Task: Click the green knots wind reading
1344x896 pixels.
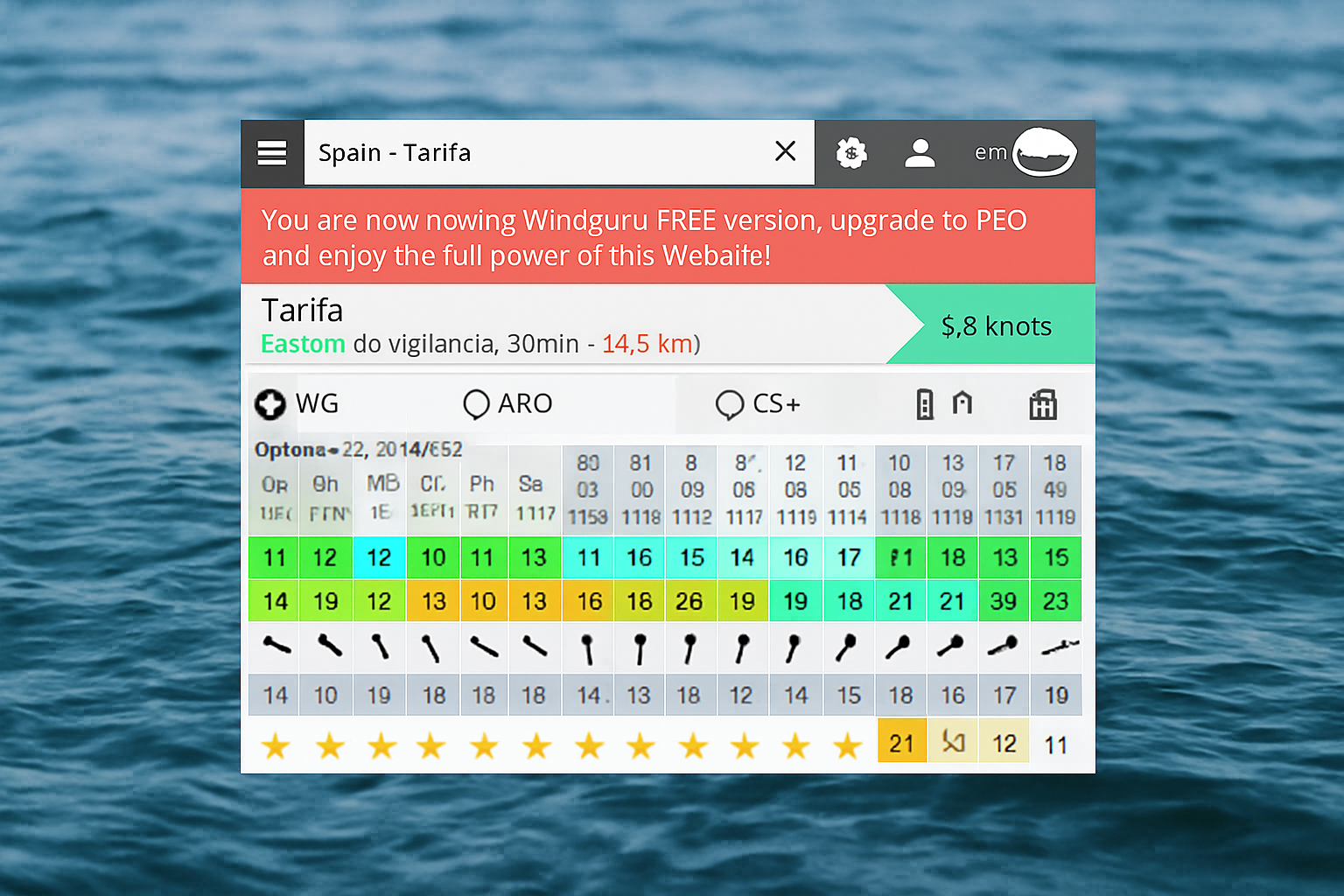Action: point(996,326)
